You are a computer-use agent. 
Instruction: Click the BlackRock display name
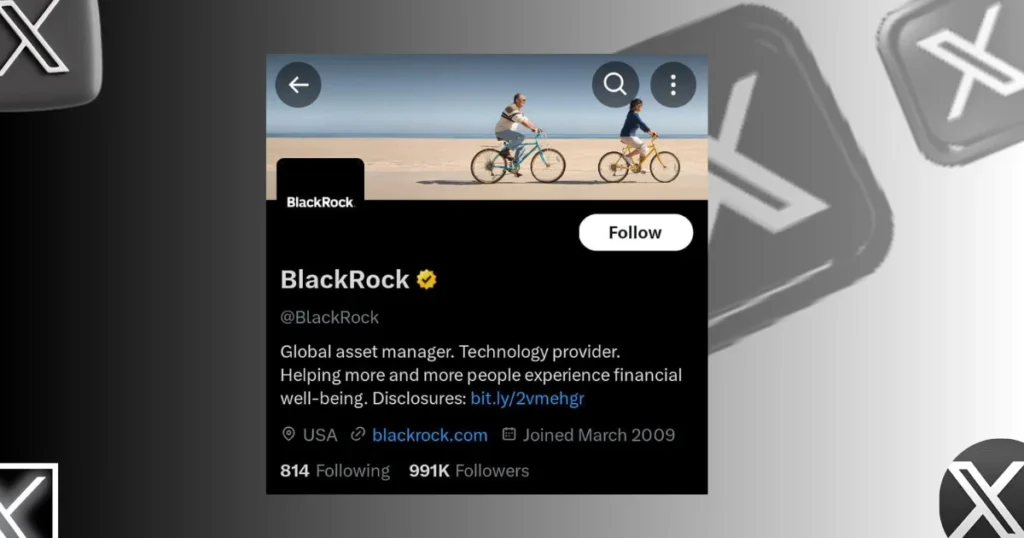click(x=345, y=279)
